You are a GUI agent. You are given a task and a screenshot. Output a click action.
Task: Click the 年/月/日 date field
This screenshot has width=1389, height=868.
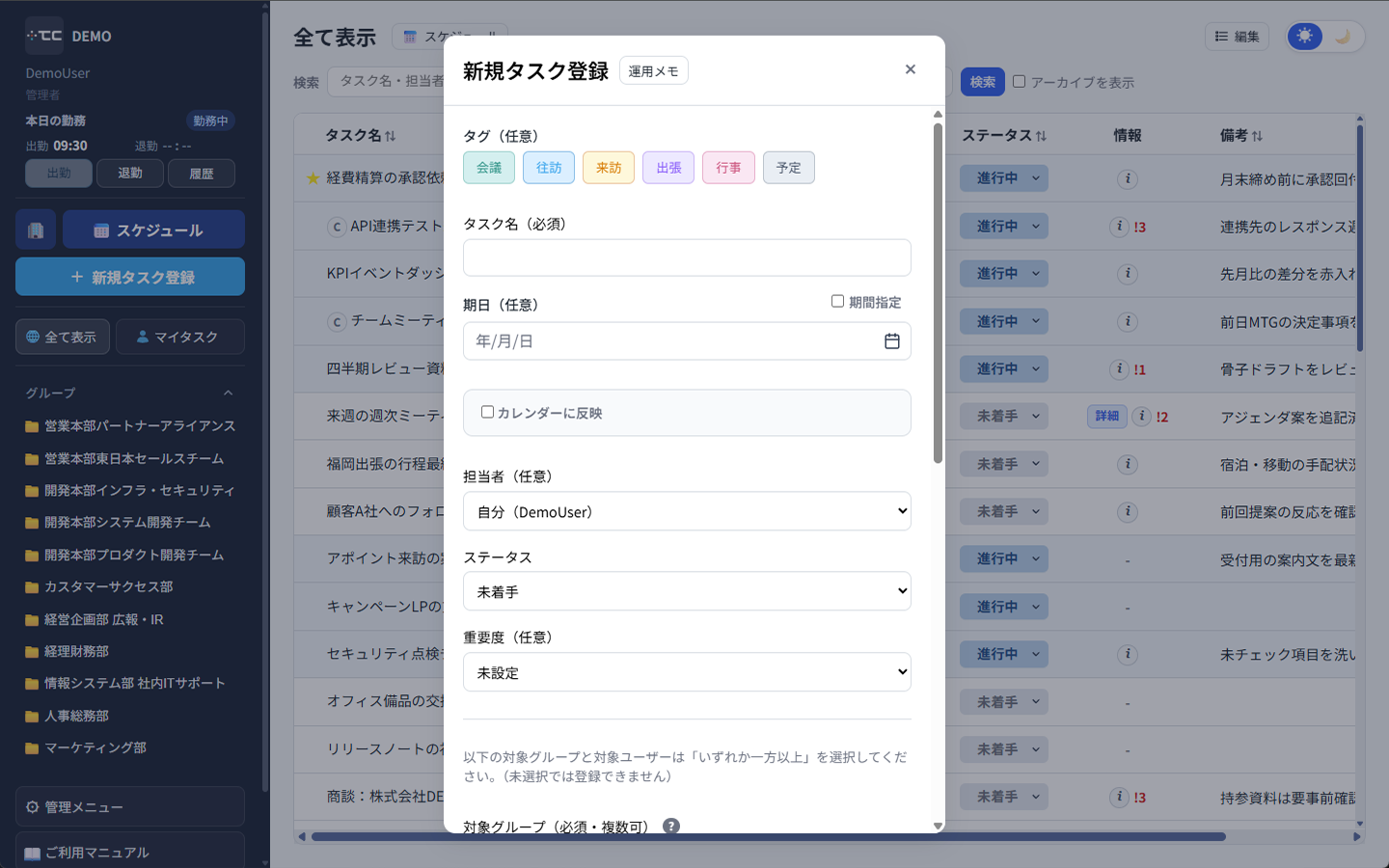(x=687, y=341)
